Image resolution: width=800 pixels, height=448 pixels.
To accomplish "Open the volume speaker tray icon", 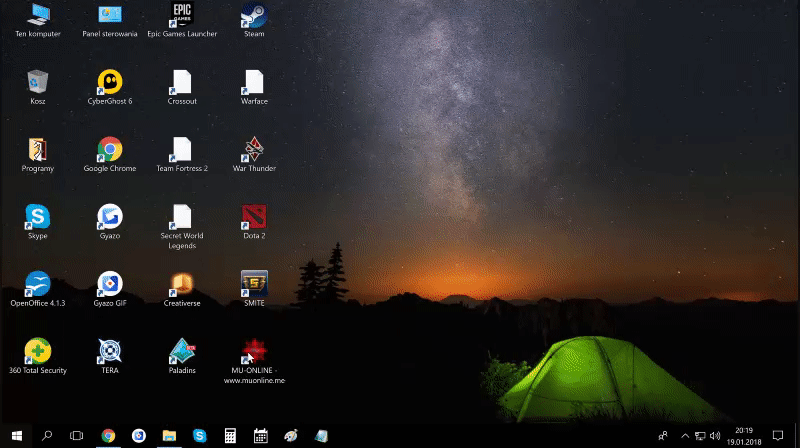I will click(x=715, y=436).
